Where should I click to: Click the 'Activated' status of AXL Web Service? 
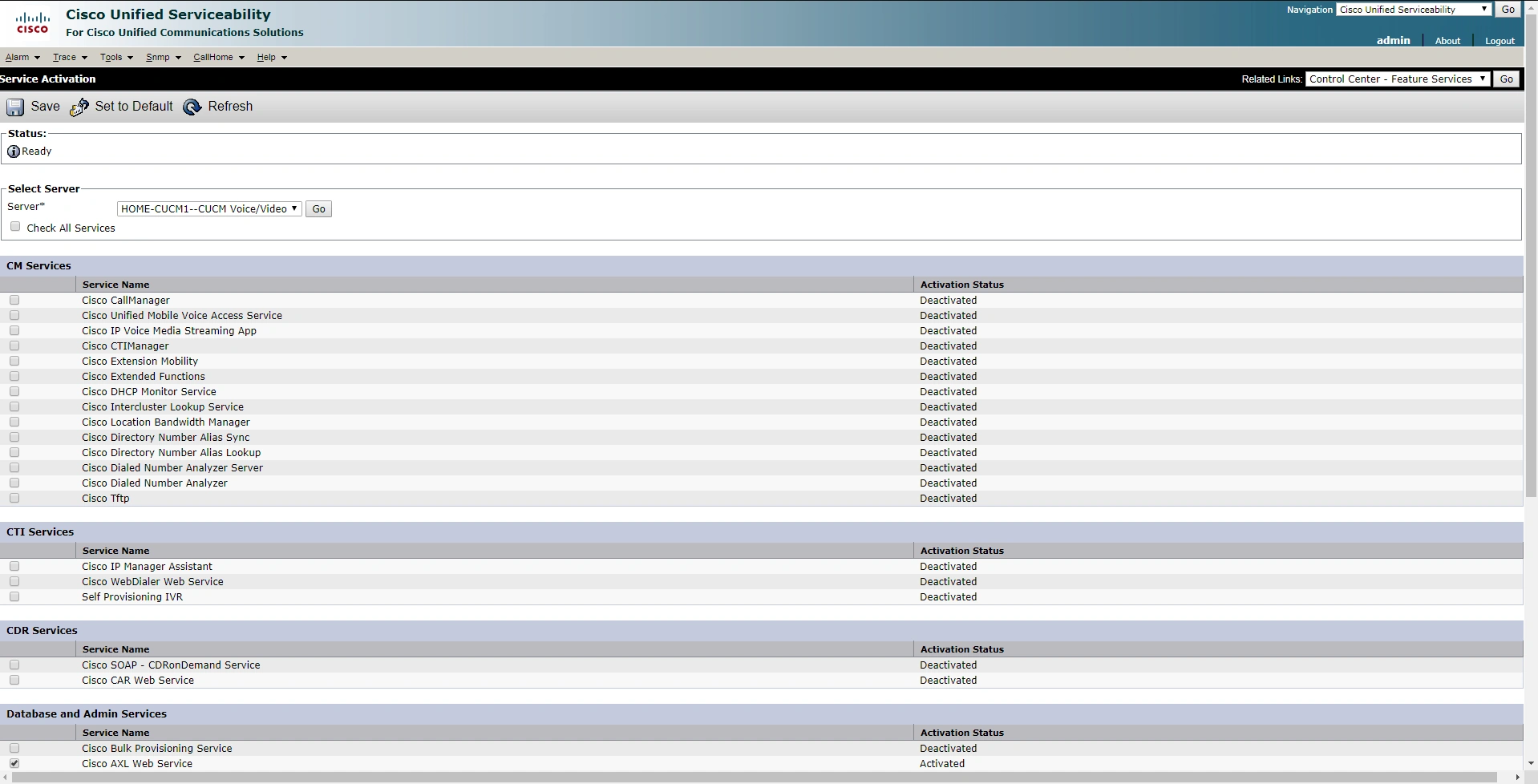[942, 763]
